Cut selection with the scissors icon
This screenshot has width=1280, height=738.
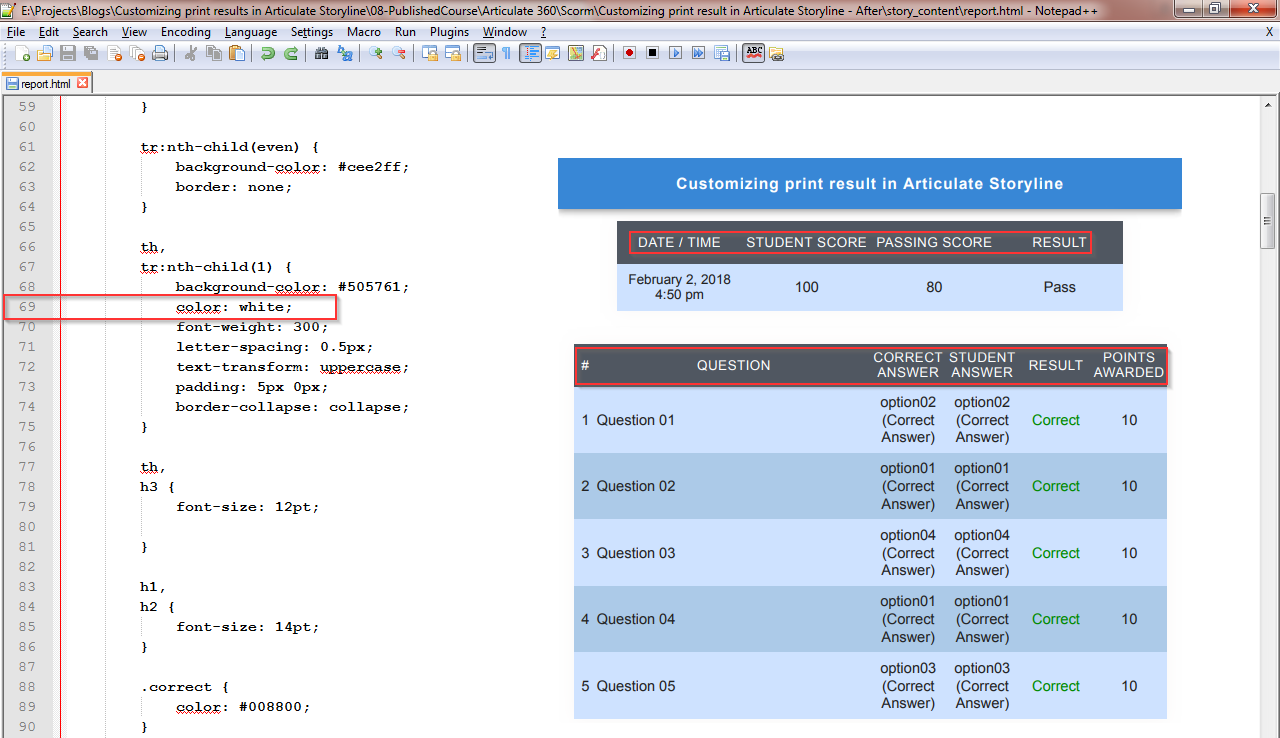pos(191,53)
